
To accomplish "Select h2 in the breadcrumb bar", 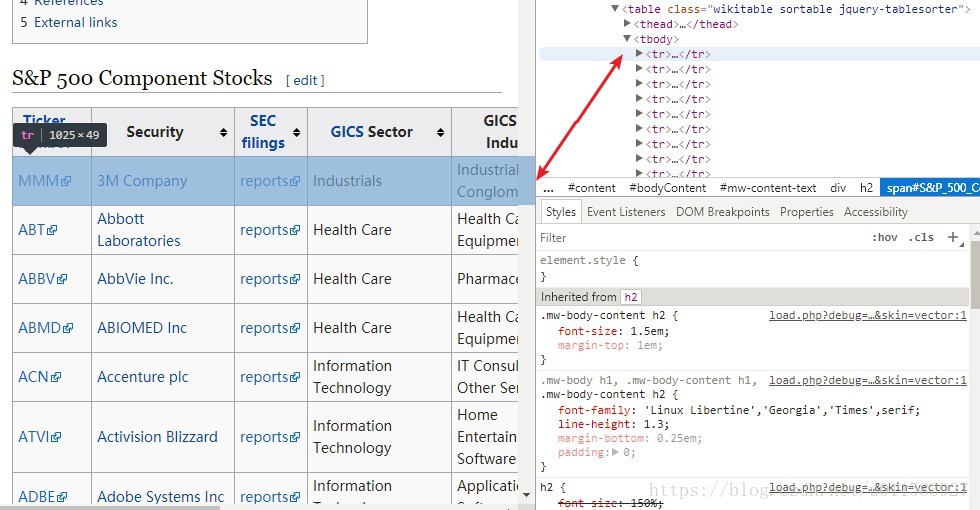I will coord(866,188).
